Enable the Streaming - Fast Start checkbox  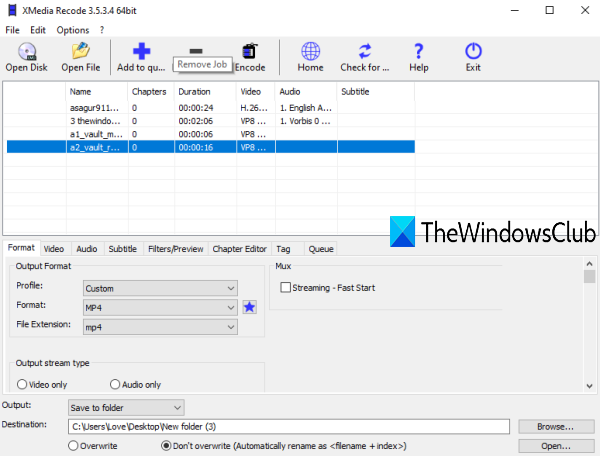point(285,287)
